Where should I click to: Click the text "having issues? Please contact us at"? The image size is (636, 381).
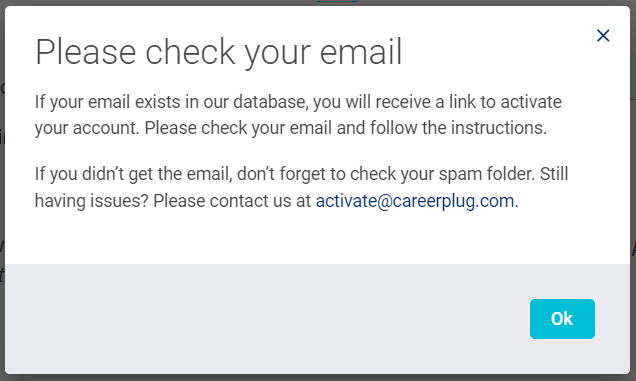pyautogui.click(x=173, y=201)
